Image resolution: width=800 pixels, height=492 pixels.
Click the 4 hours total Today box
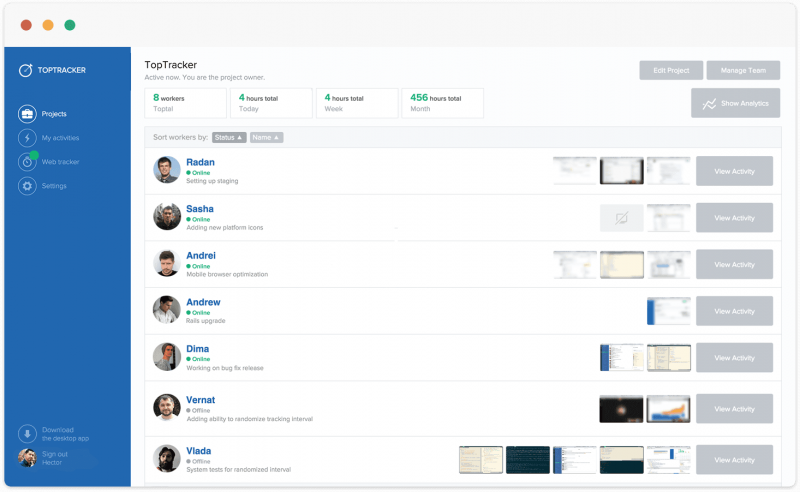(x=271, y=103)
